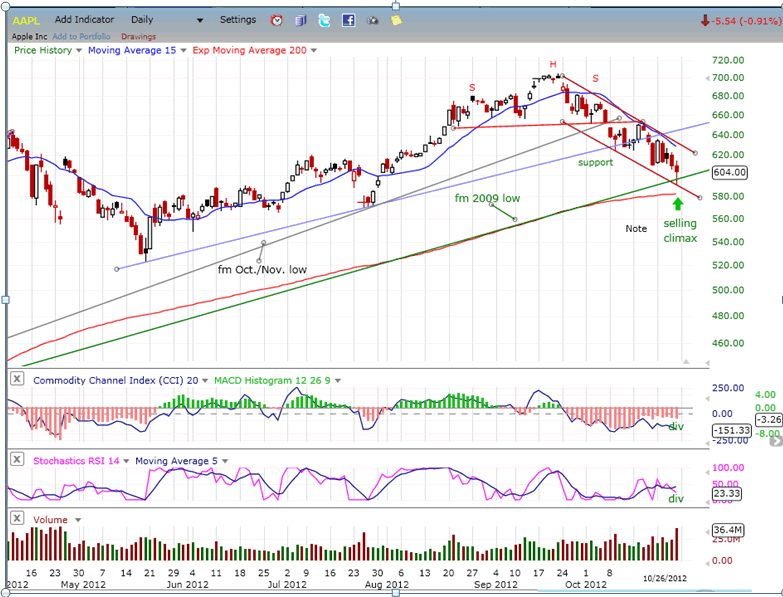Expand the Commodity Channel Index dropdown arrow
This screenshot has height=597, width=783.
coord(204,380)
